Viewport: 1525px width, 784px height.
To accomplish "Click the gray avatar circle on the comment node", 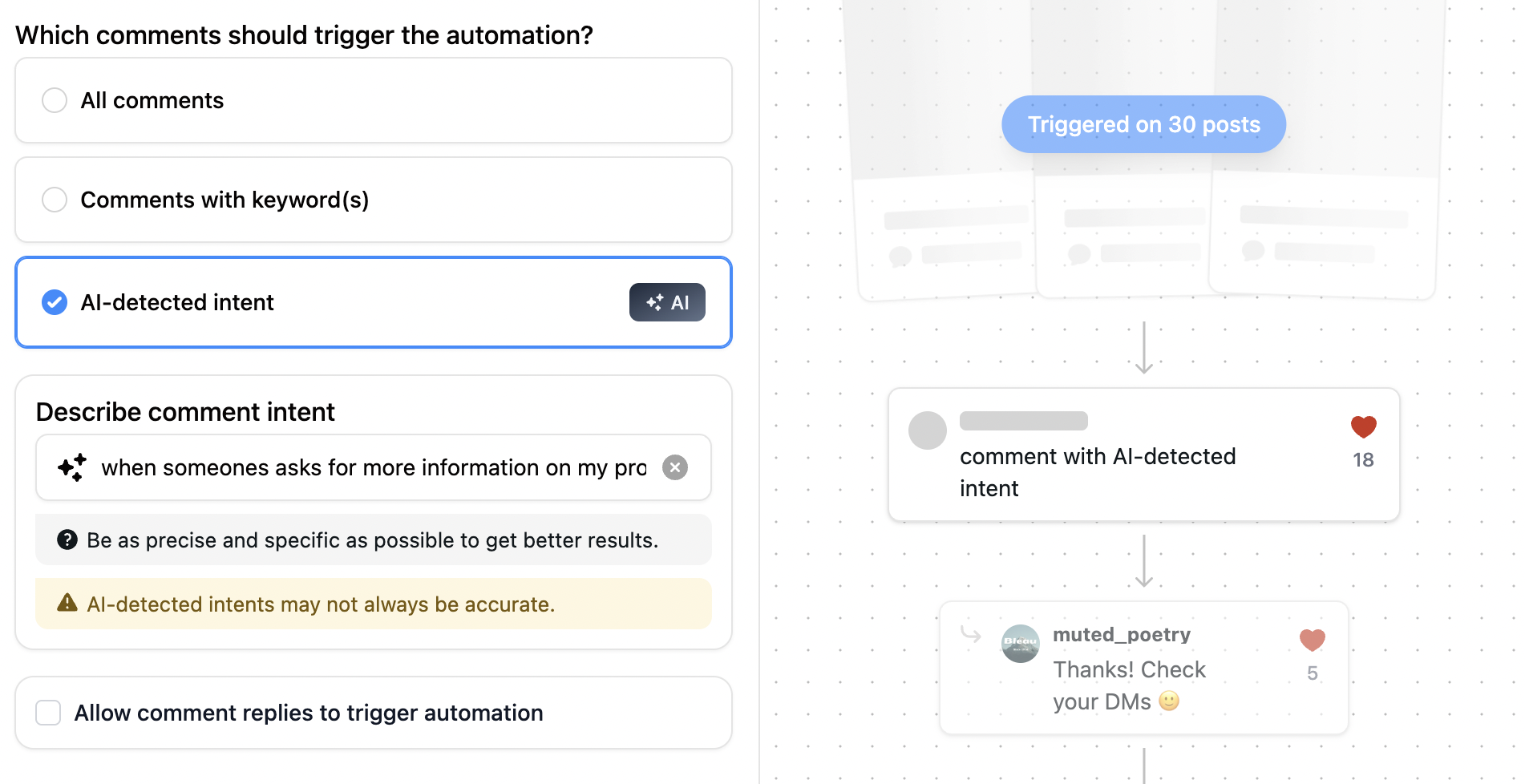I will pyautogui.click(x=927, y=430).
